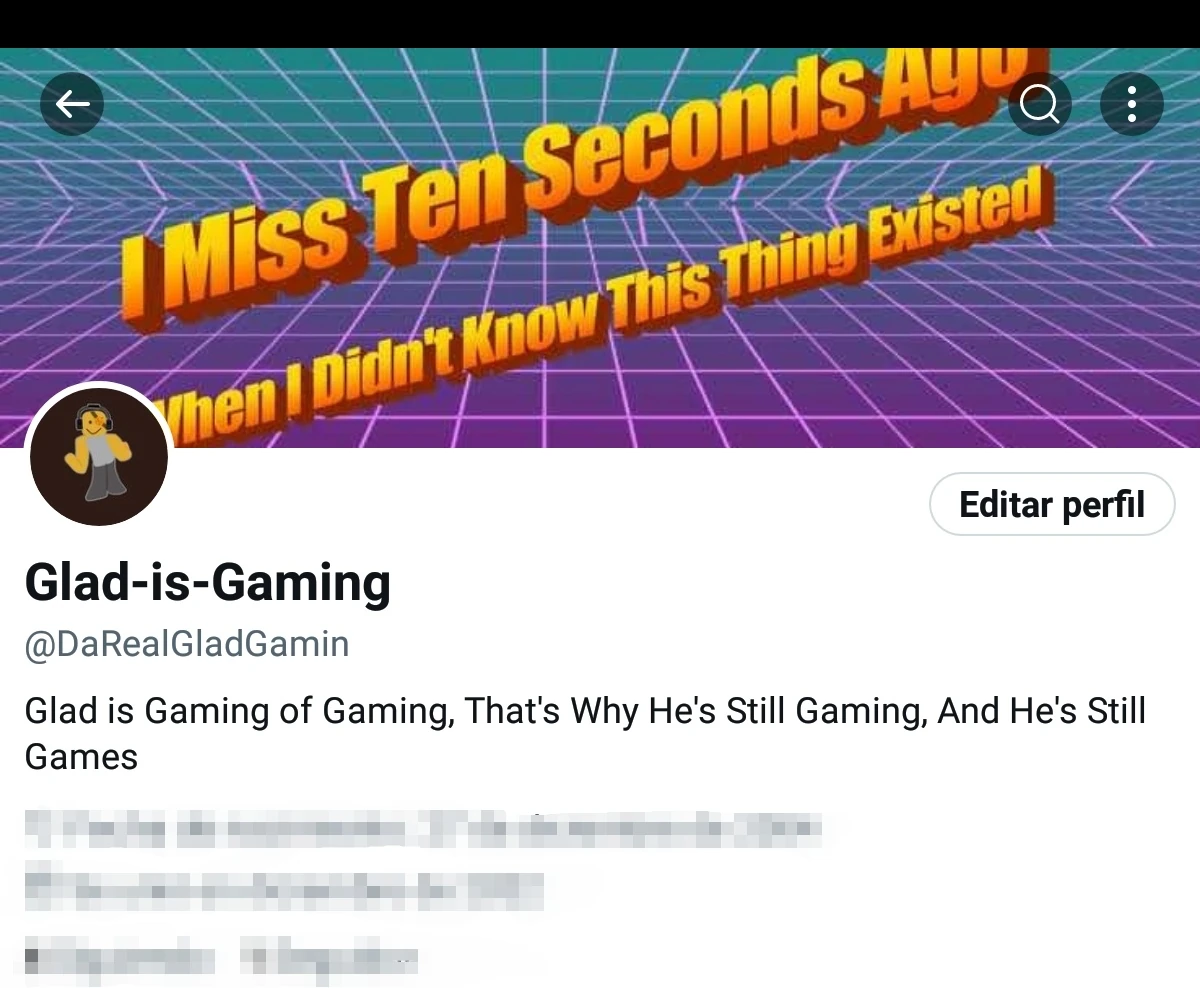Image resolution: width=1200 pixels, height=988 pixels.
Task: Open the blurred followers count
Action: pyautogui.click(x=329, y=958)
